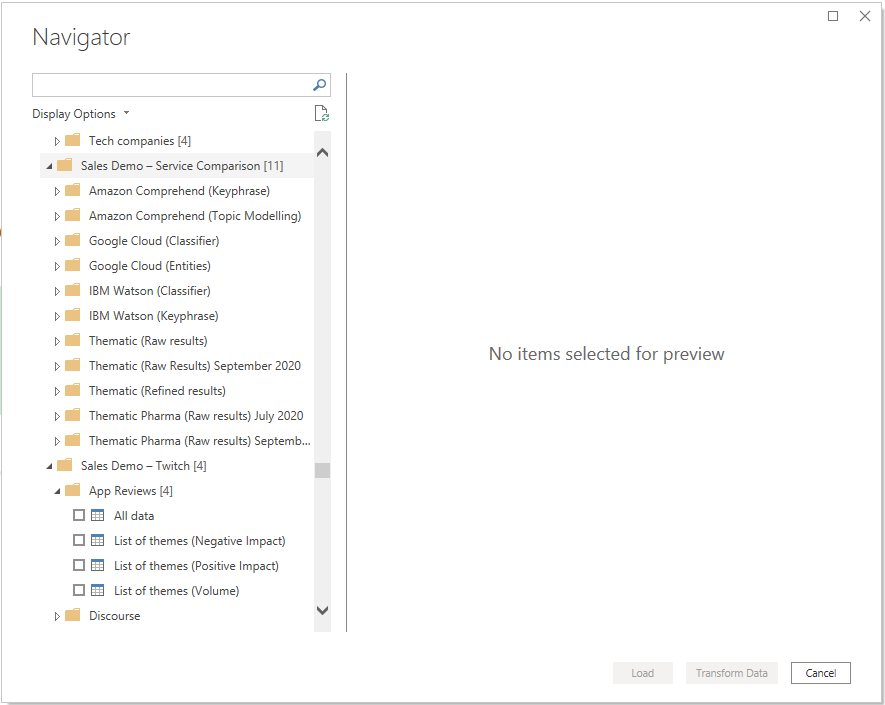
Task: Select 'Google Cloud (Classifier)' row text
Action: click(154, 240)
